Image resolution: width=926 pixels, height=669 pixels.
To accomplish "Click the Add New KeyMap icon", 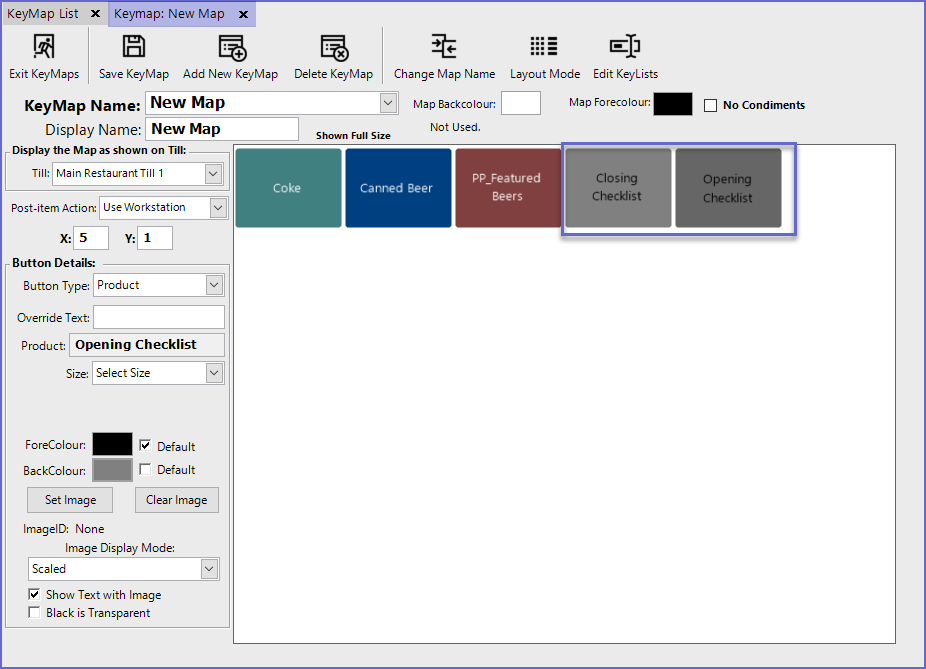I will (x=231, y=47).
